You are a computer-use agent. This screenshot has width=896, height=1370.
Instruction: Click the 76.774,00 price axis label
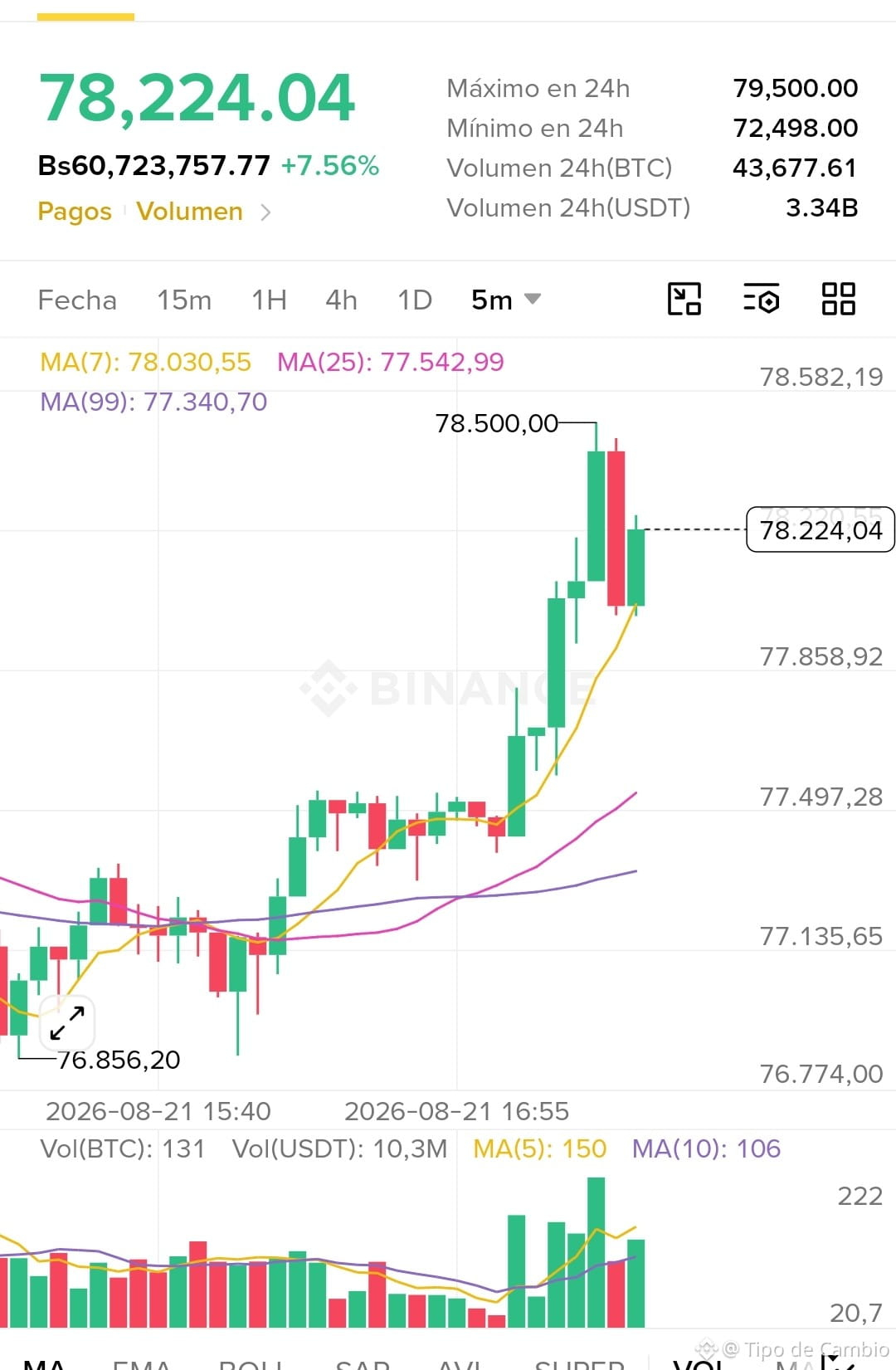[821, 1074]
